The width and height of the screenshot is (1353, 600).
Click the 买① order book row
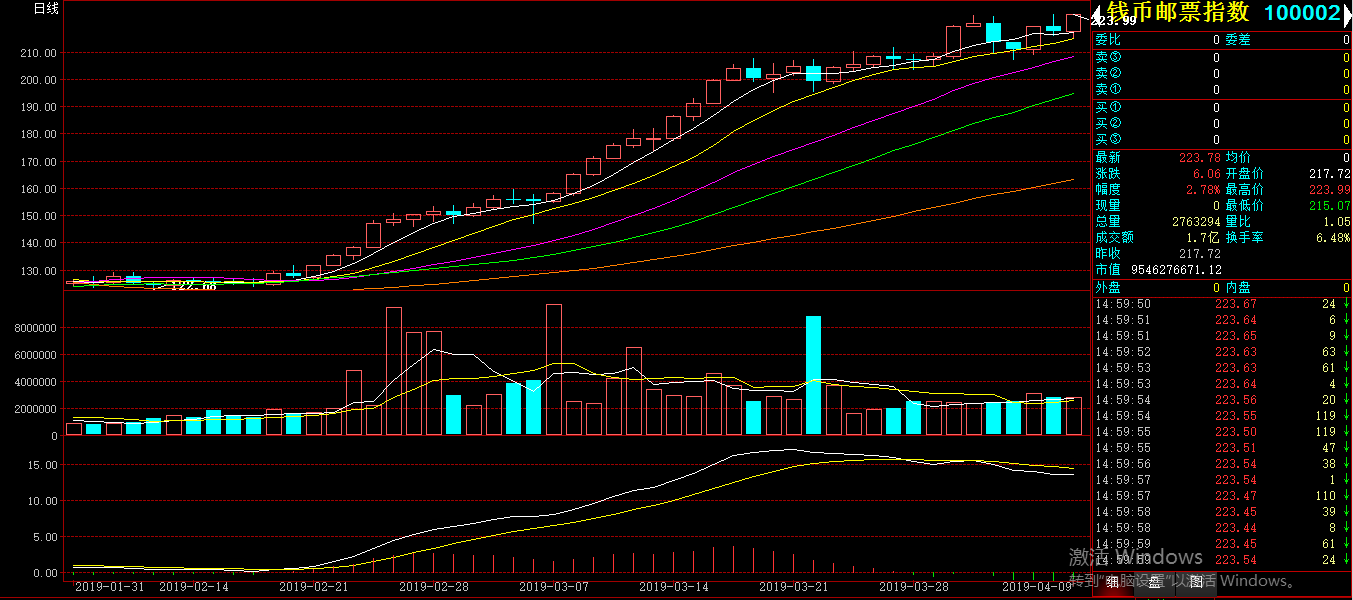point(1222,107)
